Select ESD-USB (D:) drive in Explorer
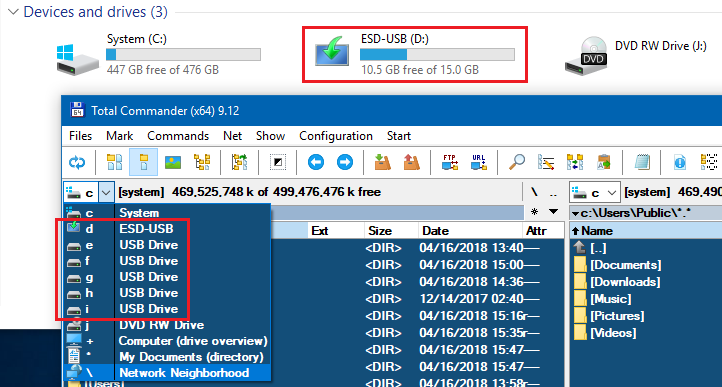 tap(414, 54)
